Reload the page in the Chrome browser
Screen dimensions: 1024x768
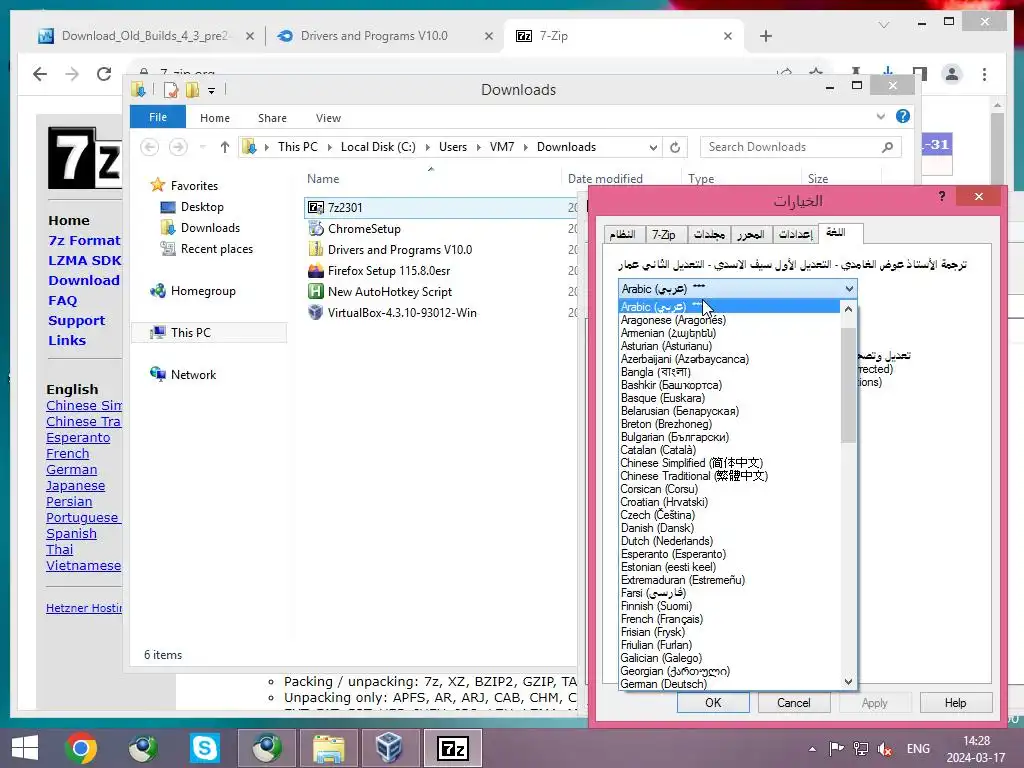(104, 74)
